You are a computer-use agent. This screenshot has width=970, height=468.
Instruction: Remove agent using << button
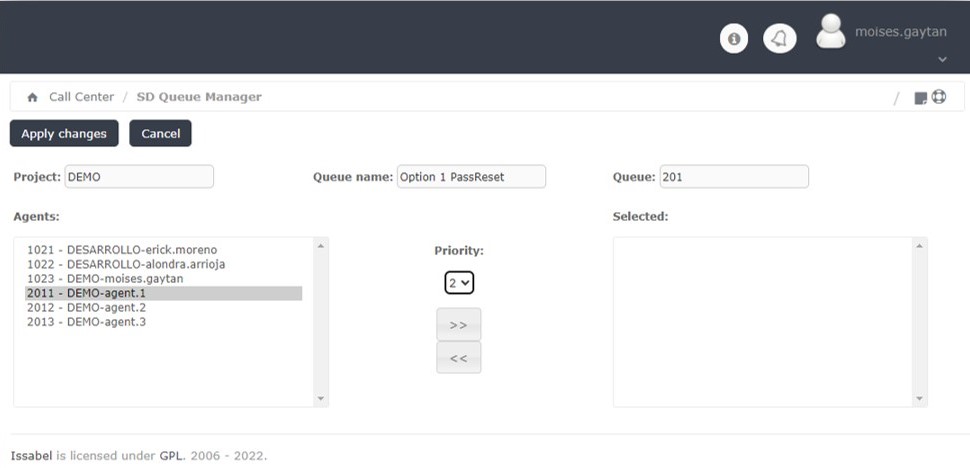(458, 358)
